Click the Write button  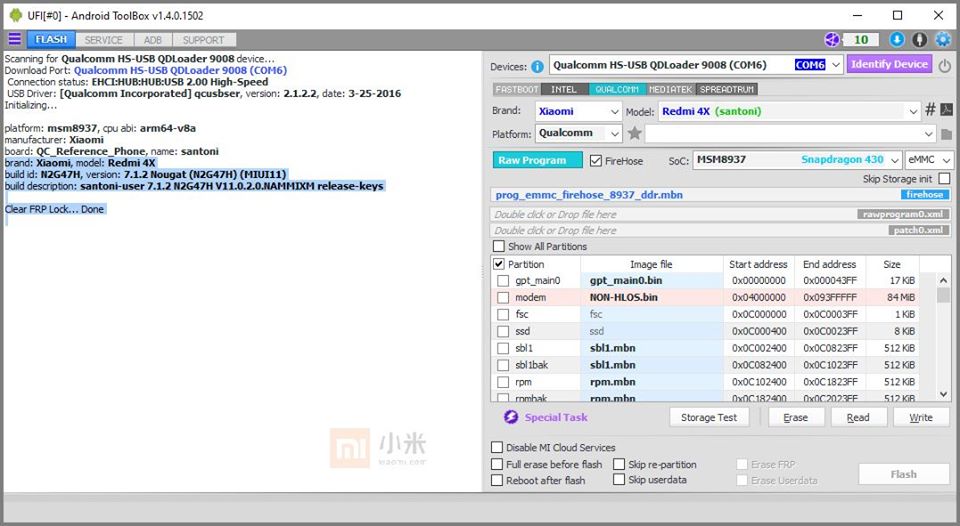(921, 417)
